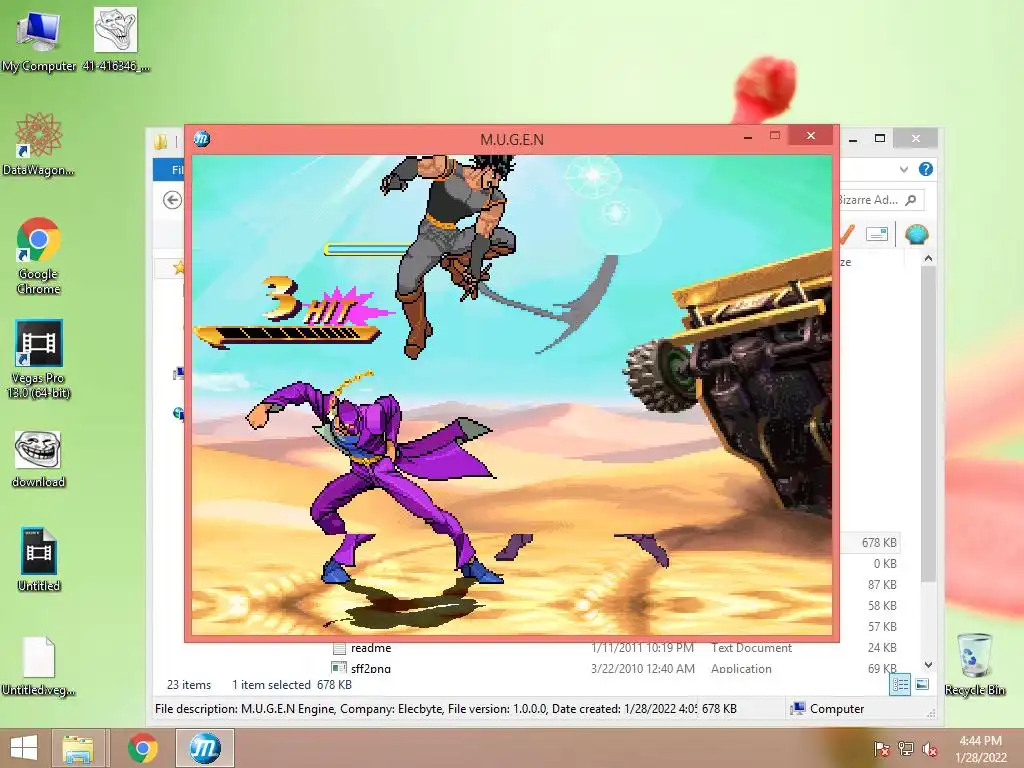Screen dimensions: 1024x768
Task: Click the 57 KB size cell
Action: point(882,626)
